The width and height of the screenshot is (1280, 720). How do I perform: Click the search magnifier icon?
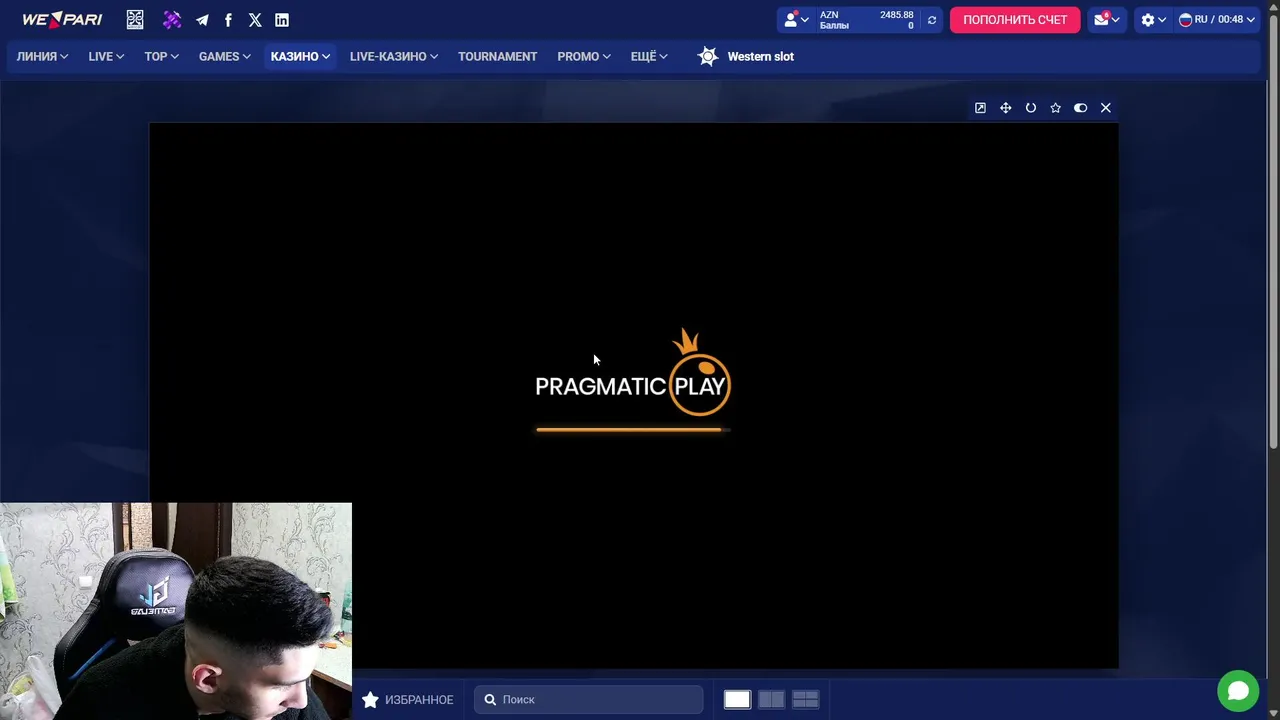tap(490, 700)
